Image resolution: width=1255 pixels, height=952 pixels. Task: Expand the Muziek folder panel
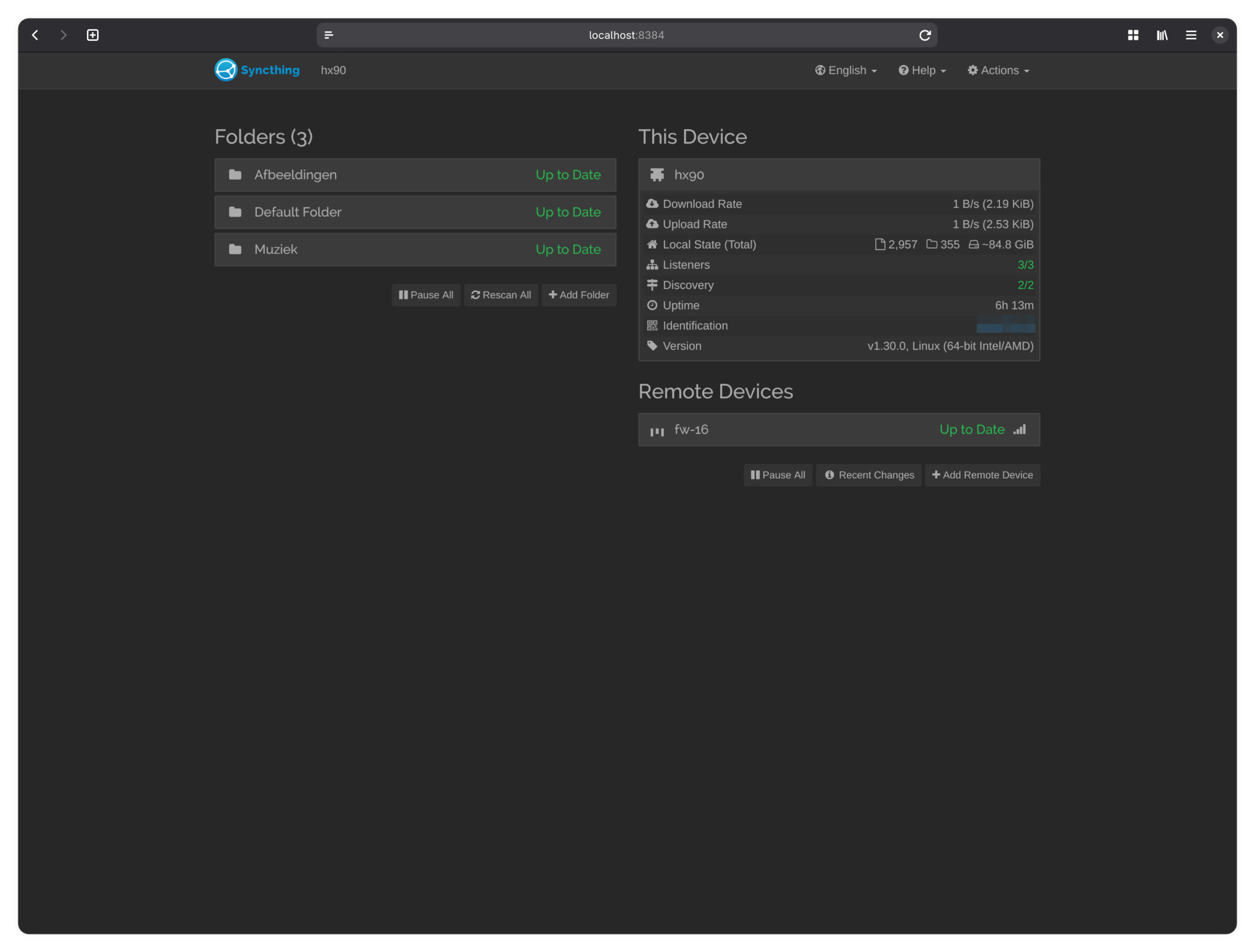pyautogui.click(x=415, y=250)
